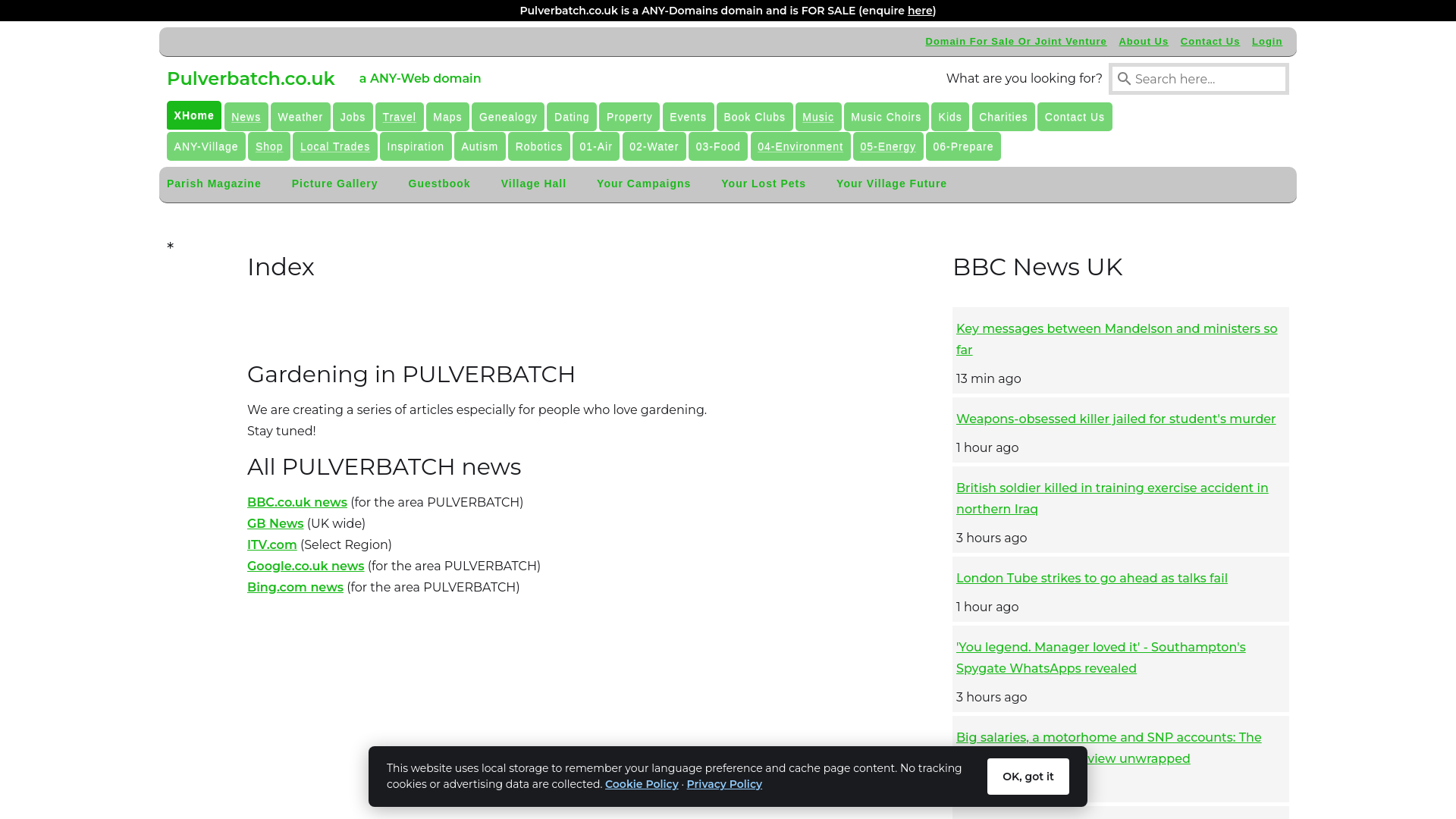Open the Book Clubs menu item
This screenshot has height=819, width=1456.
(x=755, y=117)
